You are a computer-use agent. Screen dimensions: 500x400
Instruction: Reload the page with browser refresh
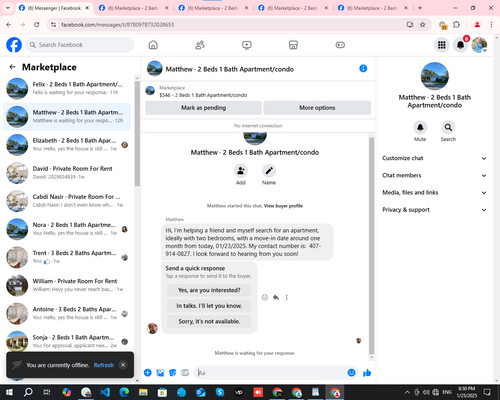[37, 24]
